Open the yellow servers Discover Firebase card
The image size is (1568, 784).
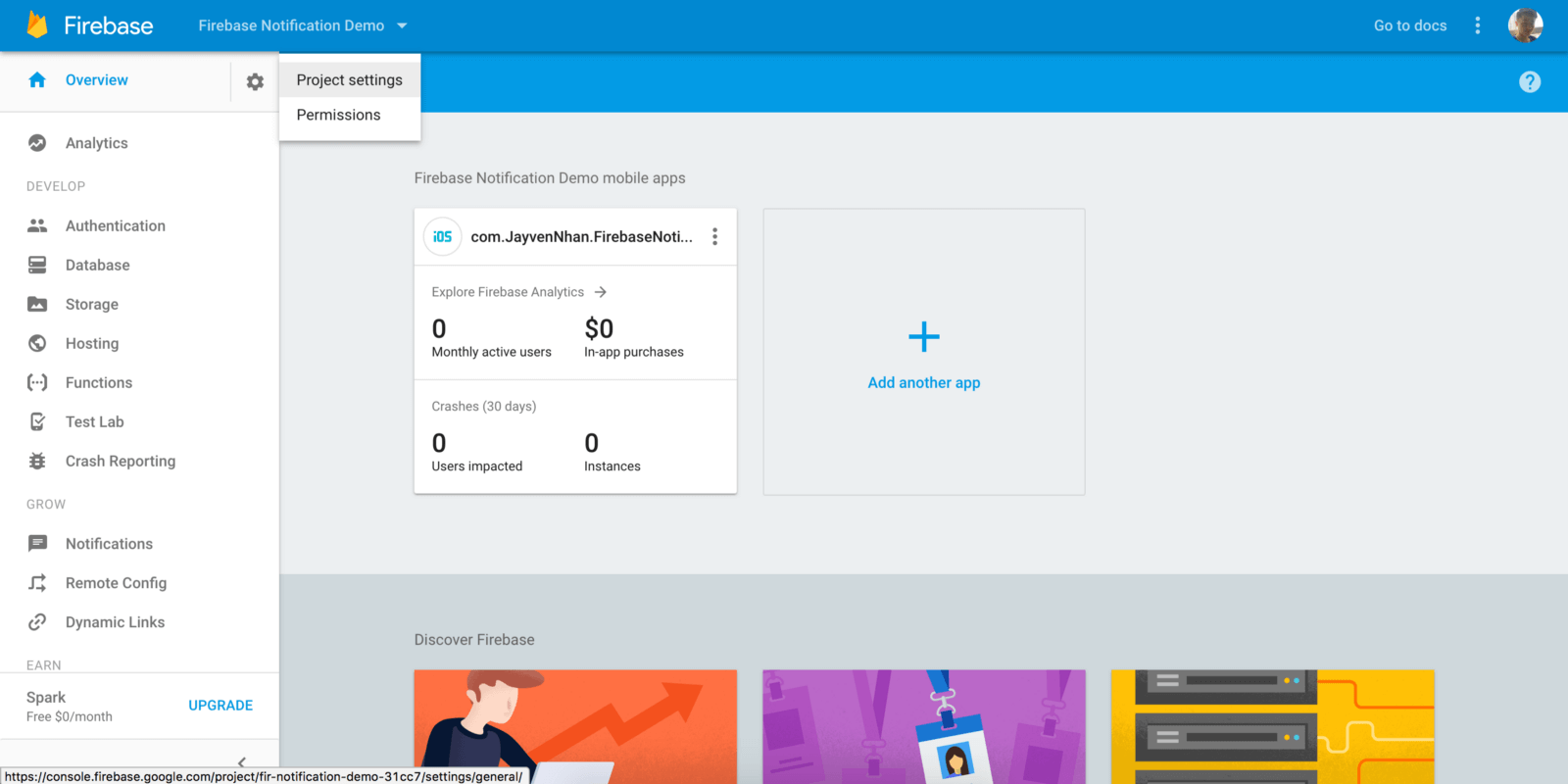tap(1273, 727)
